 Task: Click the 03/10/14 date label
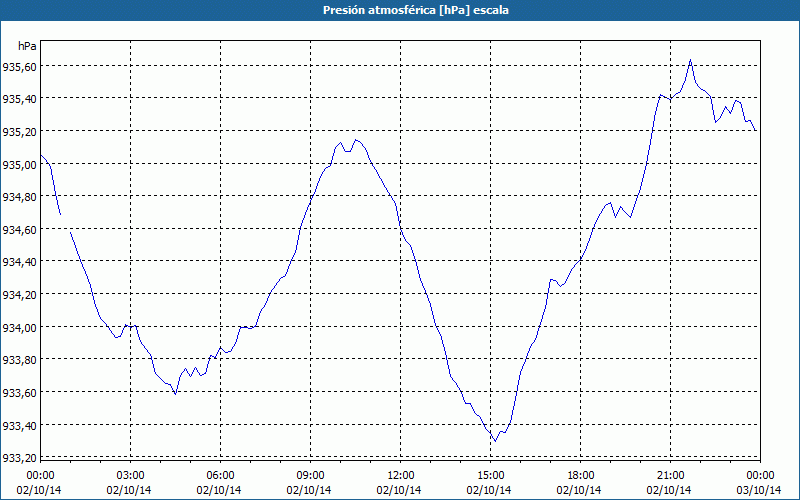click(x=759, y=490)
